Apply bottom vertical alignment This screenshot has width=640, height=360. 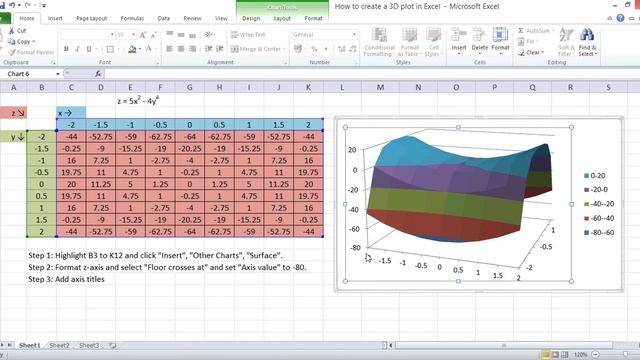click(x=192, y=35)
